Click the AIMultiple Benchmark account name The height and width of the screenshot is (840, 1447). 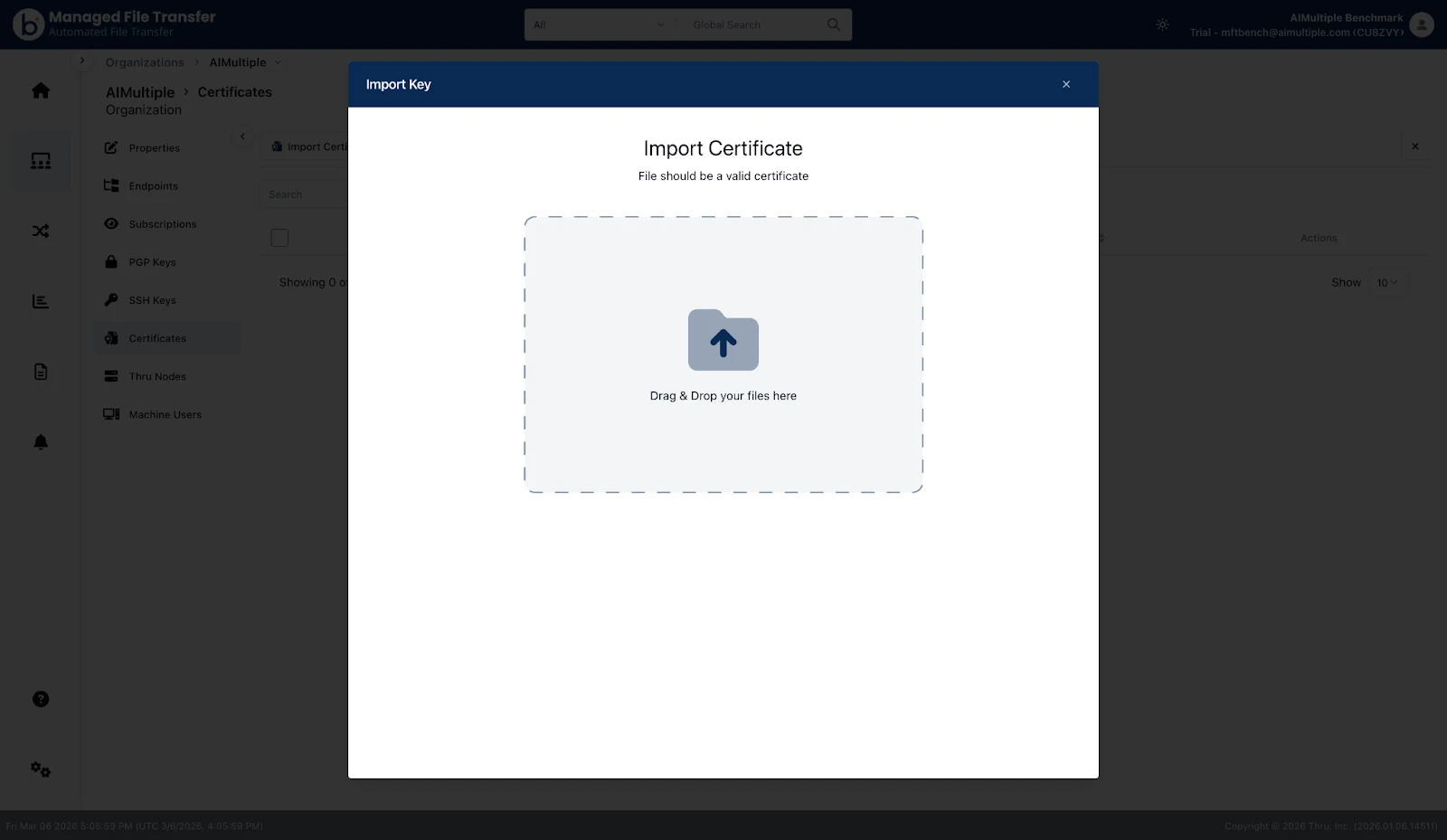click(x=1347, y=18)
